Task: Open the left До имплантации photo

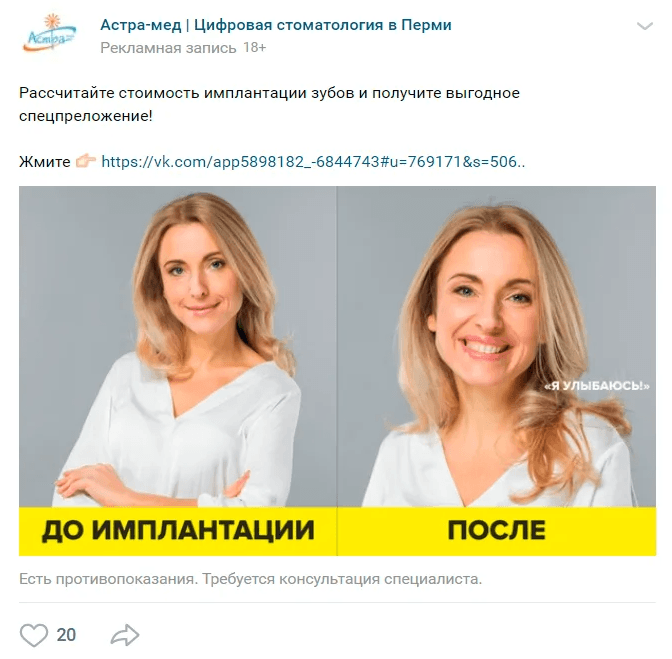Action: [x=178, y=346]
